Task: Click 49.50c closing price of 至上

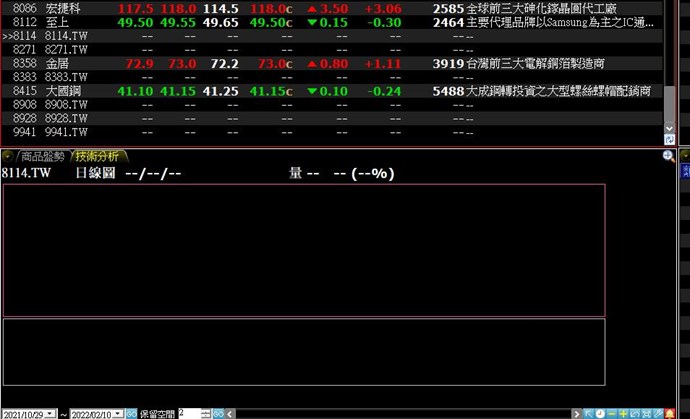Action: point(271,22)
